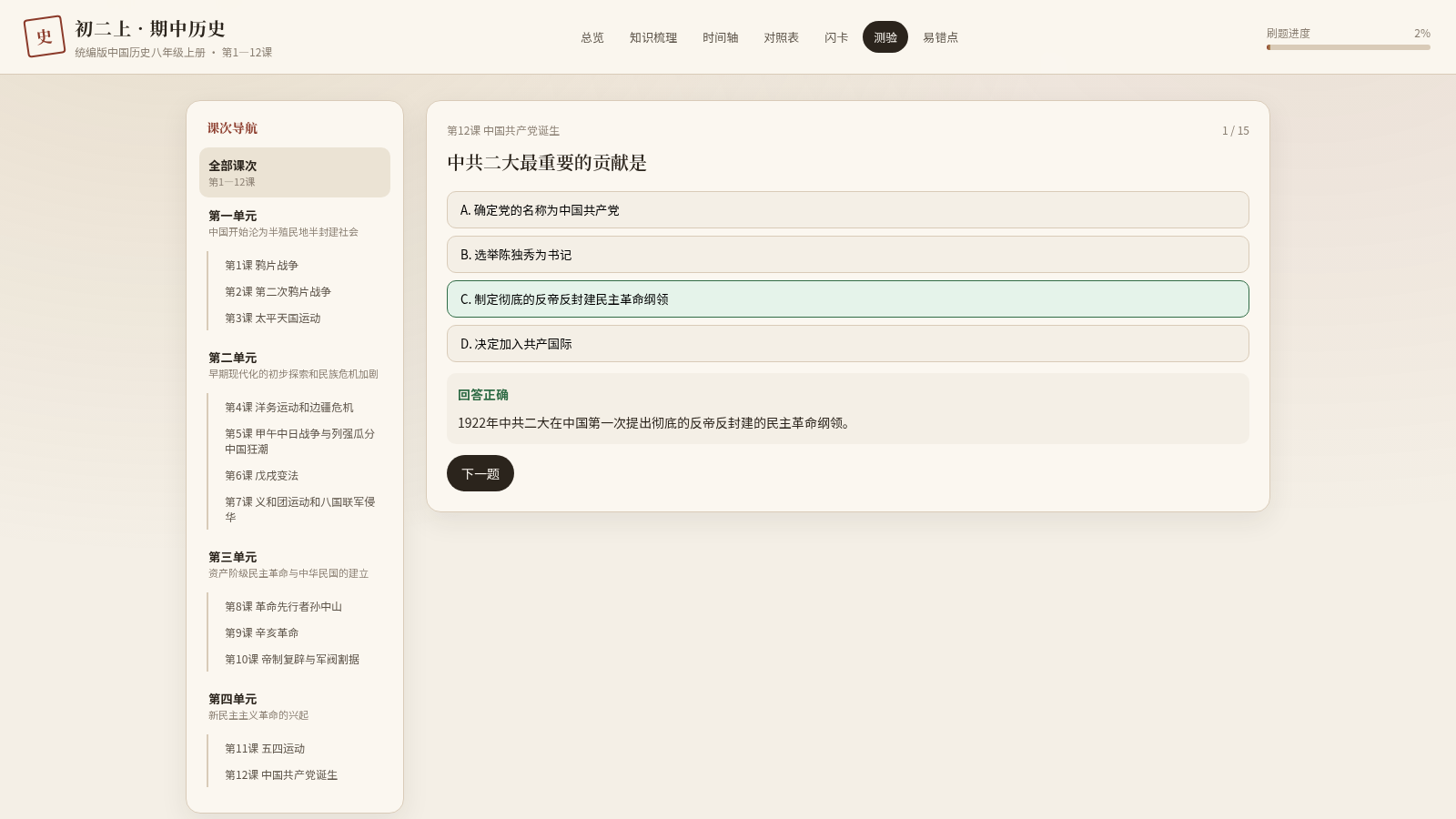Screen dimensions: 1456x819
Task: Switch to the 闪卡 tab
Action: (x=836, y=37)
